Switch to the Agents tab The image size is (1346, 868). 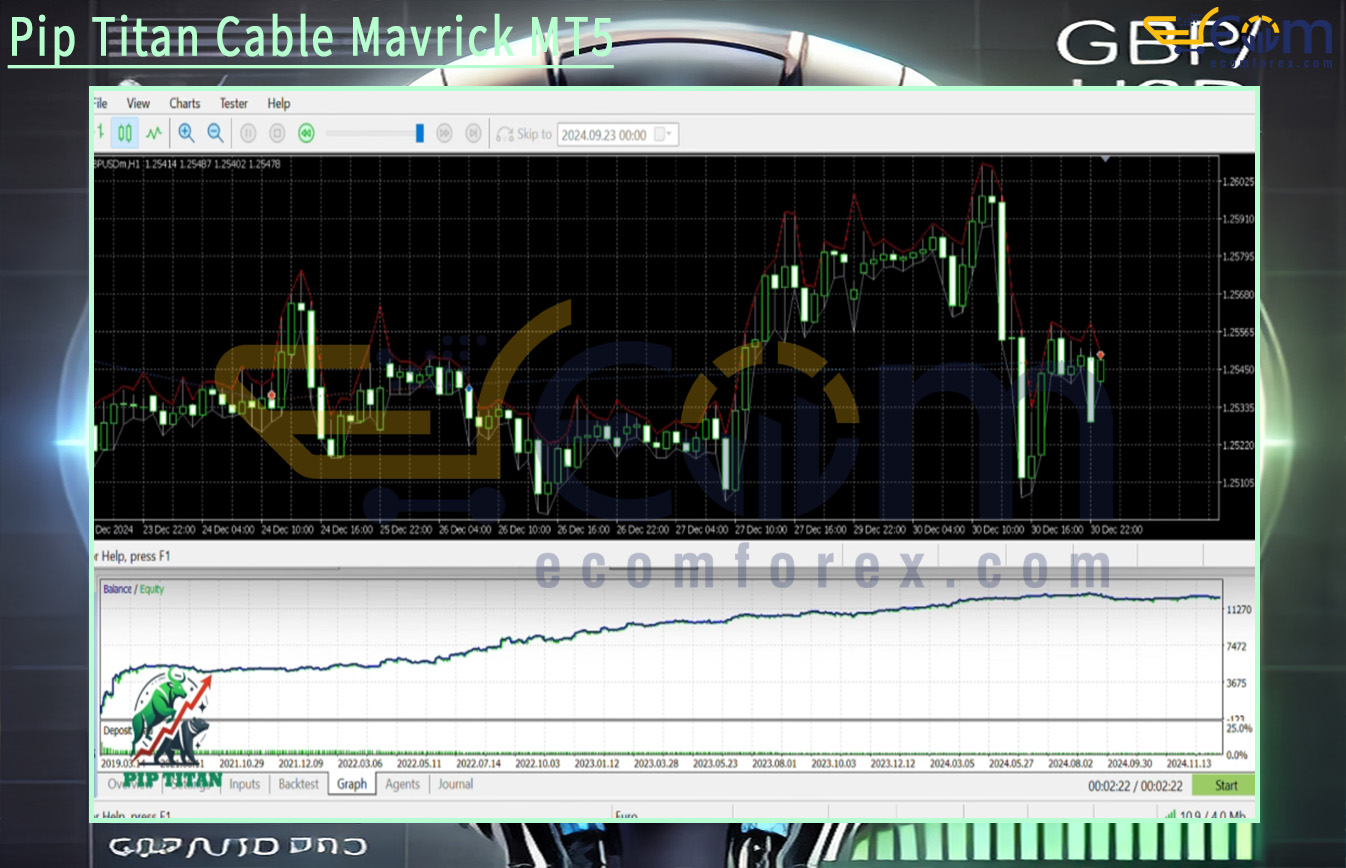point(402,784)
